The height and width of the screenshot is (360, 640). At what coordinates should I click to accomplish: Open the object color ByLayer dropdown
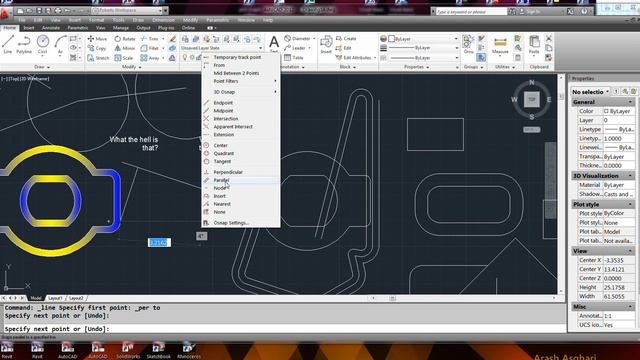pyautogui.click(x=423, y=39)
